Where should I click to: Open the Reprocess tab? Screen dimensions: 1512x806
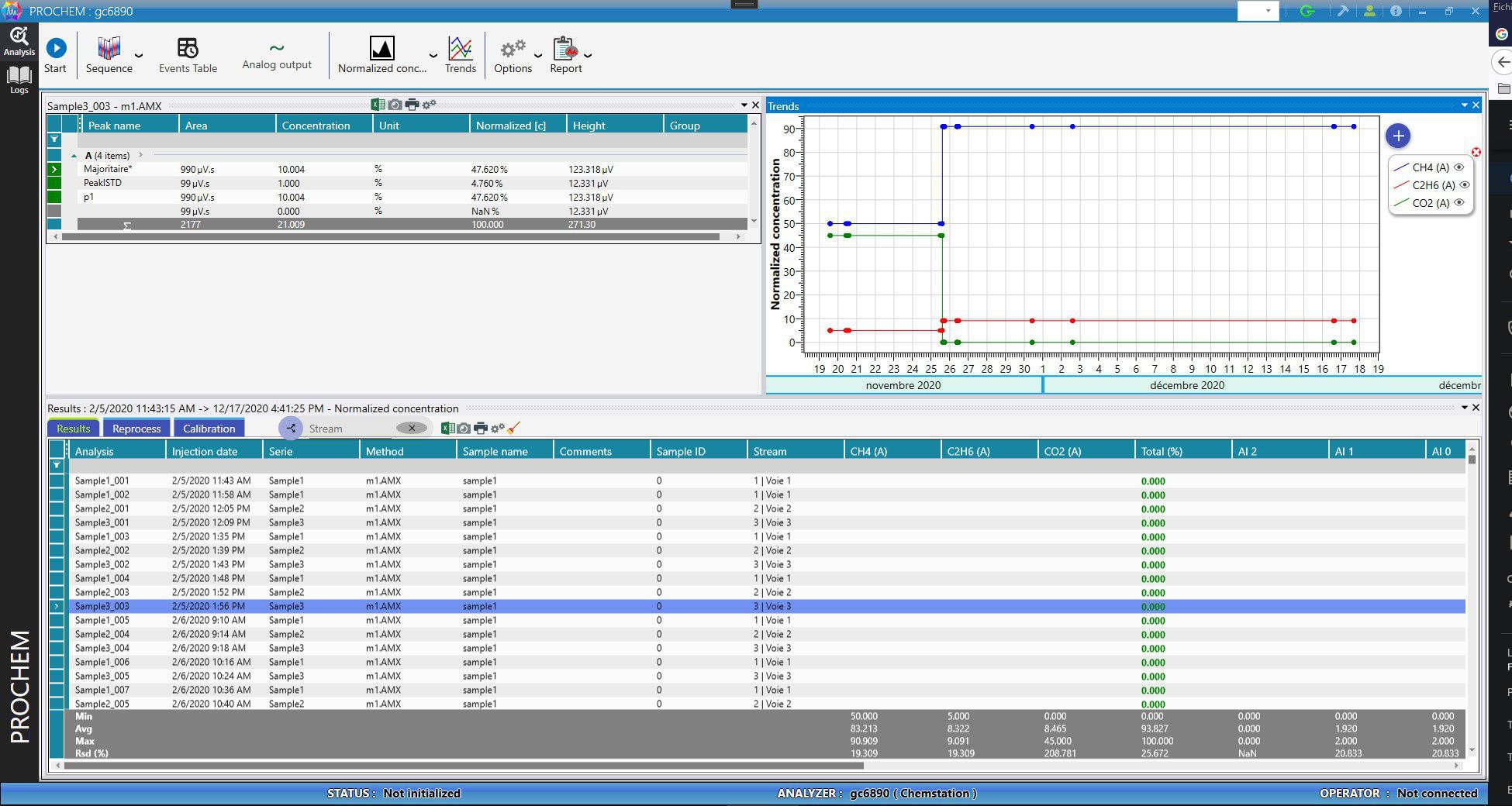point(136,428)
